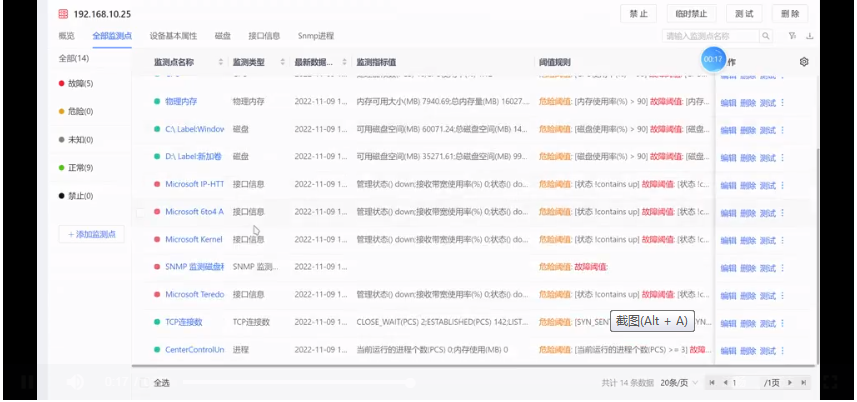The width and height of the screenshot is (857, 402).
Task: Open table column settings gear
Action: (x=804, y=62)
